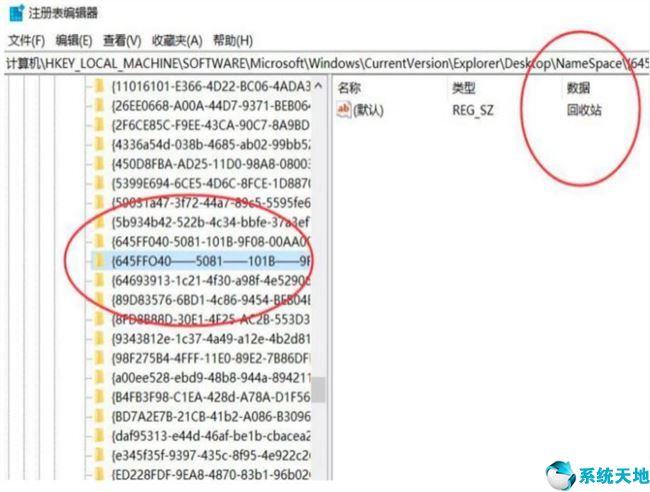Select folder icon of {5399E694-6CE5-4D6C key
650x492 pixels.
99,183
